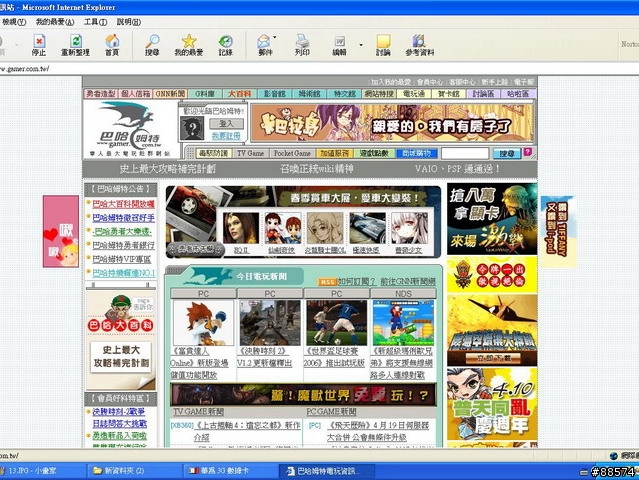Open the 工具(T) menu
The width and height of the screenshot is (639, 480).
95,22
